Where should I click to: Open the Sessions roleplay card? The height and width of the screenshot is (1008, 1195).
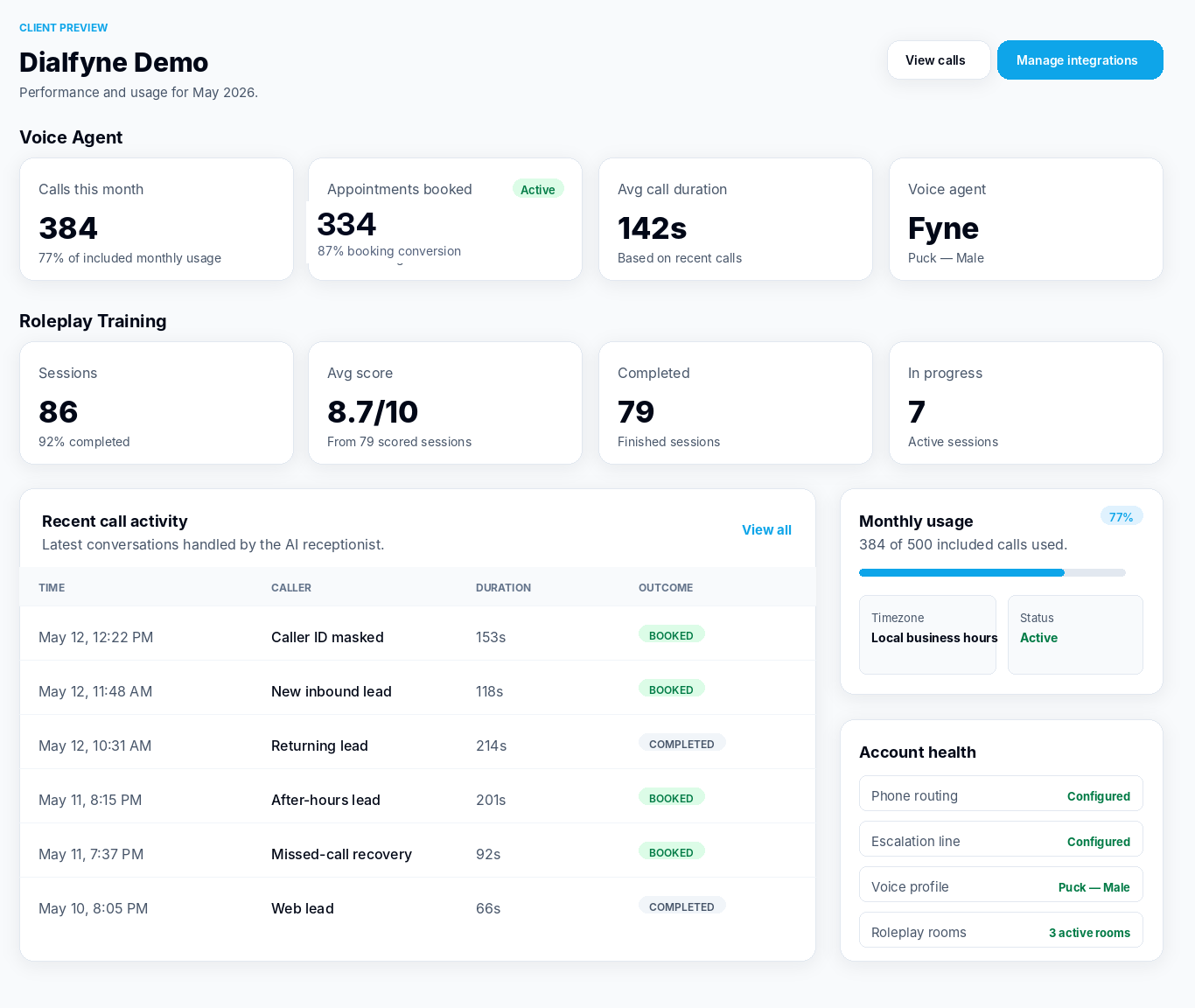(x=157, y=403)
